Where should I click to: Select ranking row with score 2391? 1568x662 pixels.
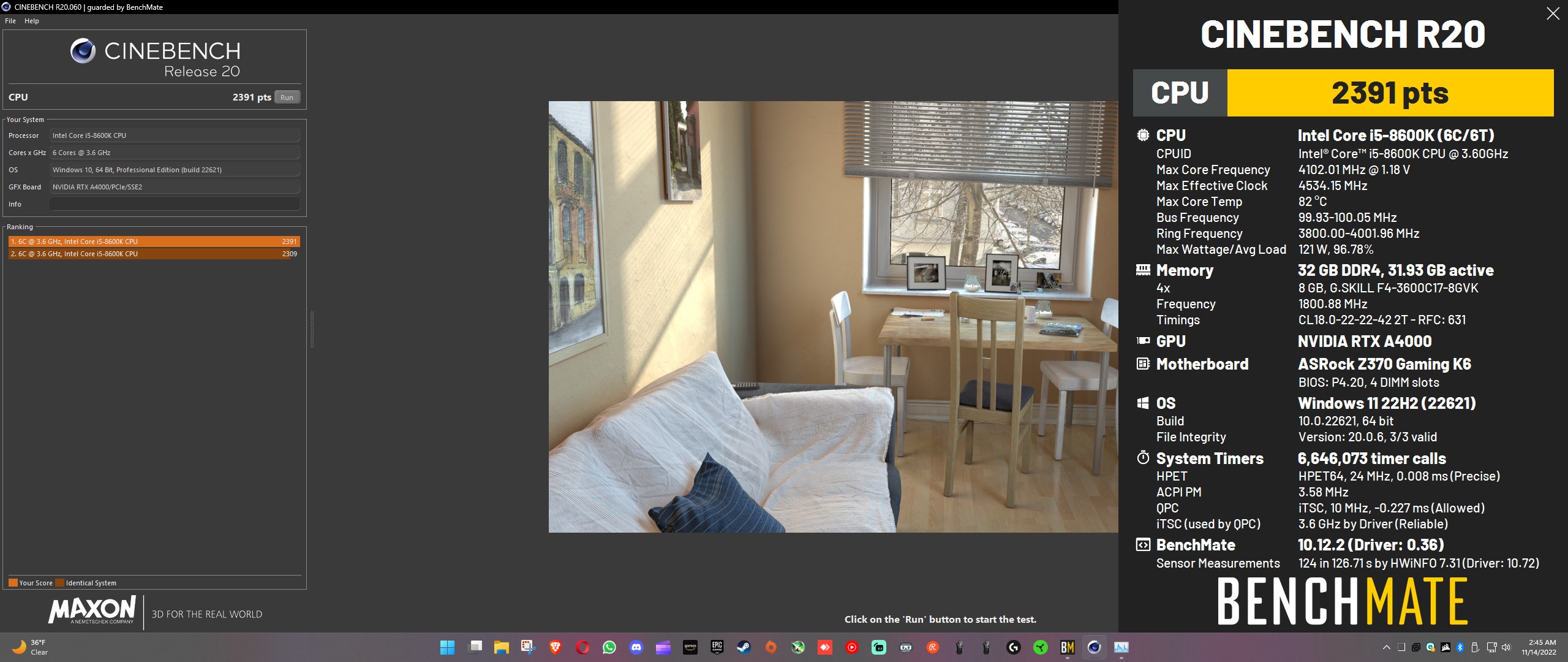[x=154, y=242]
